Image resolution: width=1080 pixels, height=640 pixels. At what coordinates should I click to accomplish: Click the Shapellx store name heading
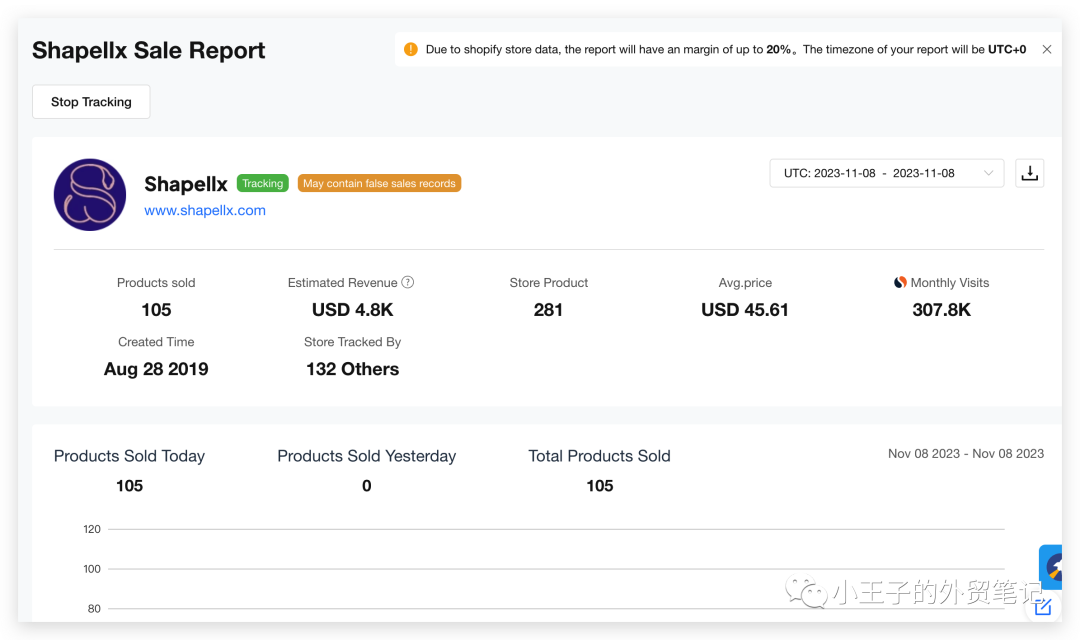pos(186,184)
